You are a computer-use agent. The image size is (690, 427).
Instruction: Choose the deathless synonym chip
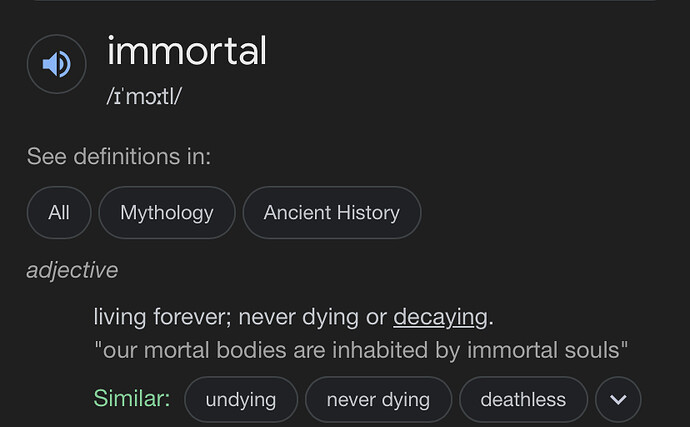point(523,399)
